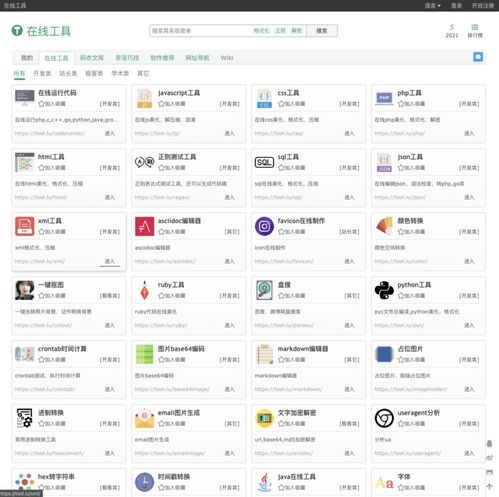Viewport: 499px width, 497px height.
Task: Click the useragent分析 chrome icon
Action: tap(384, 418)
